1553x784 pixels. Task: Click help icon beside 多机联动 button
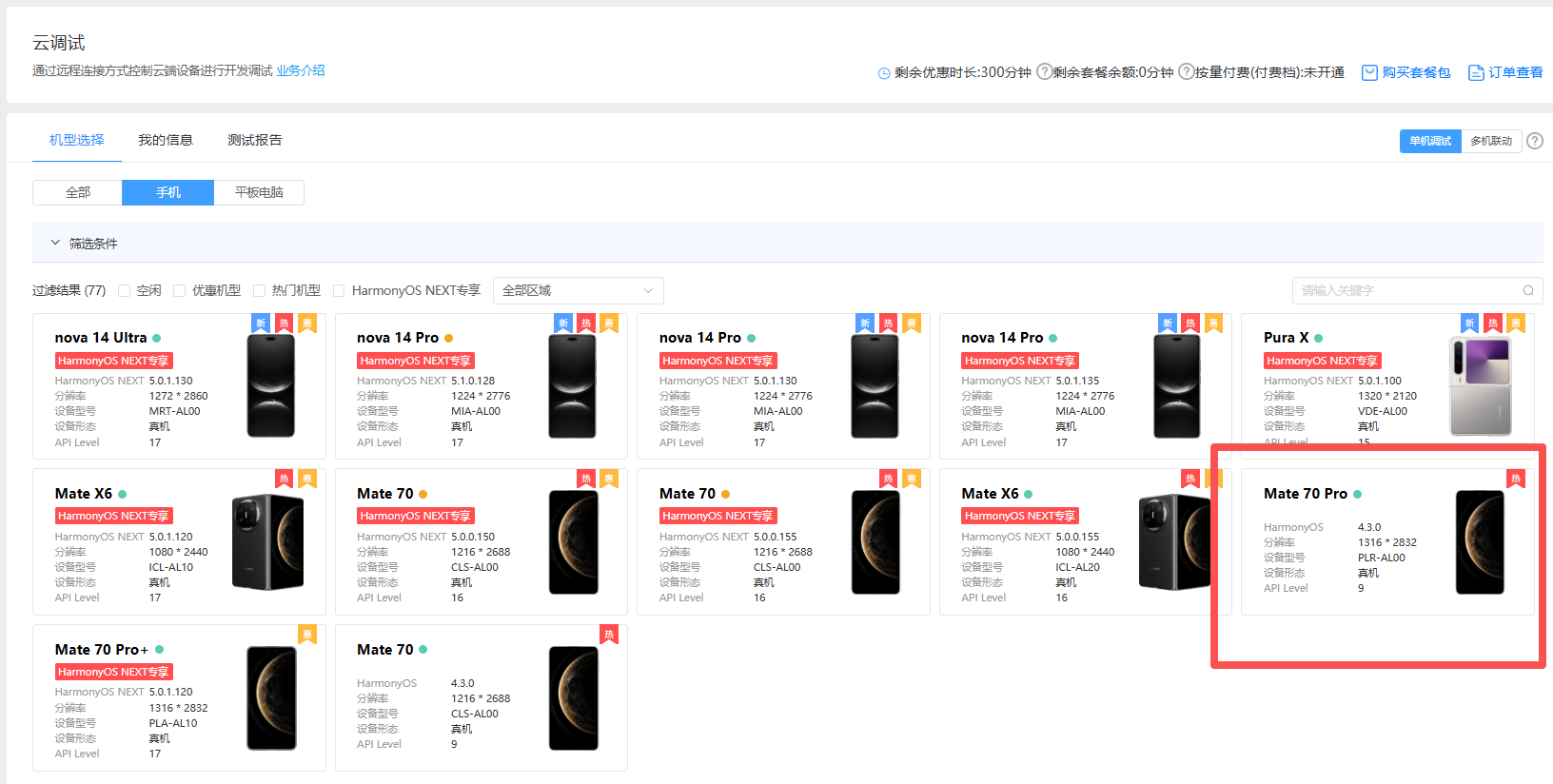[1535, 141]
